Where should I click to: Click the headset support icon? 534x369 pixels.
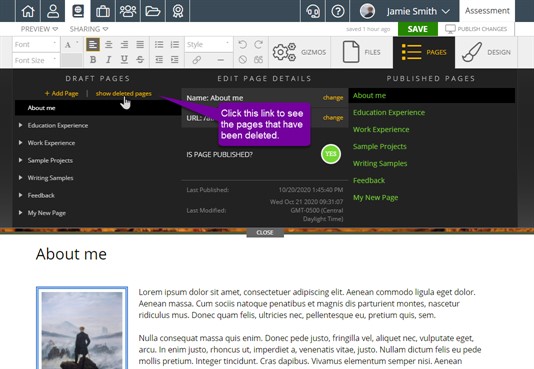(x=313, y=11)
